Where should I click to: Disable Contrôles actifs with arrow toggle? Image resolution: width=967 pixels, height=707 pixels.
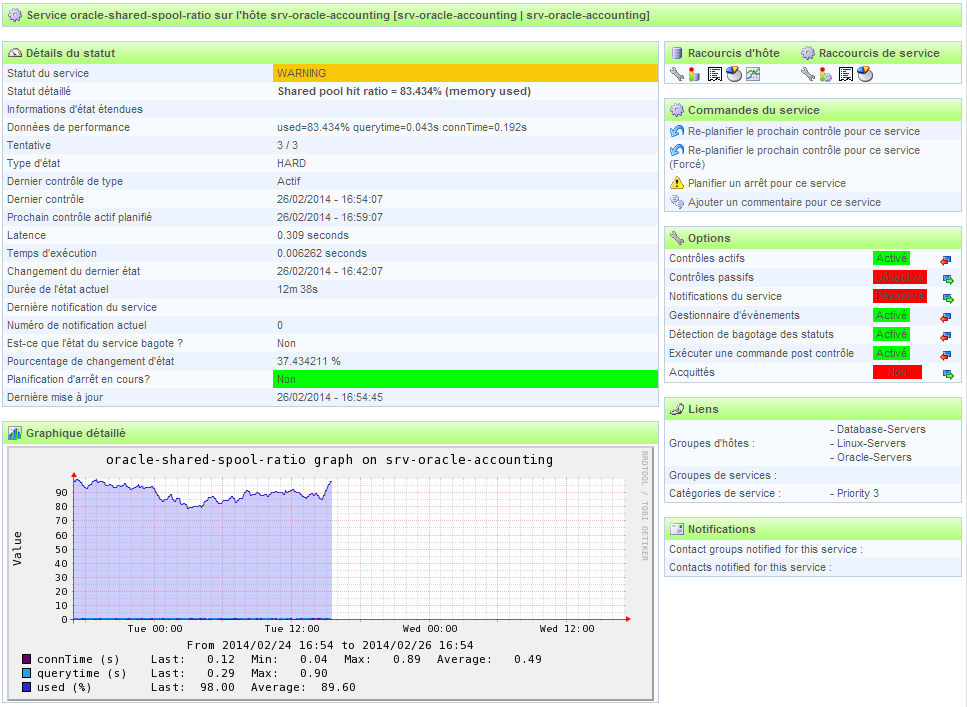(x=946, y=260)
